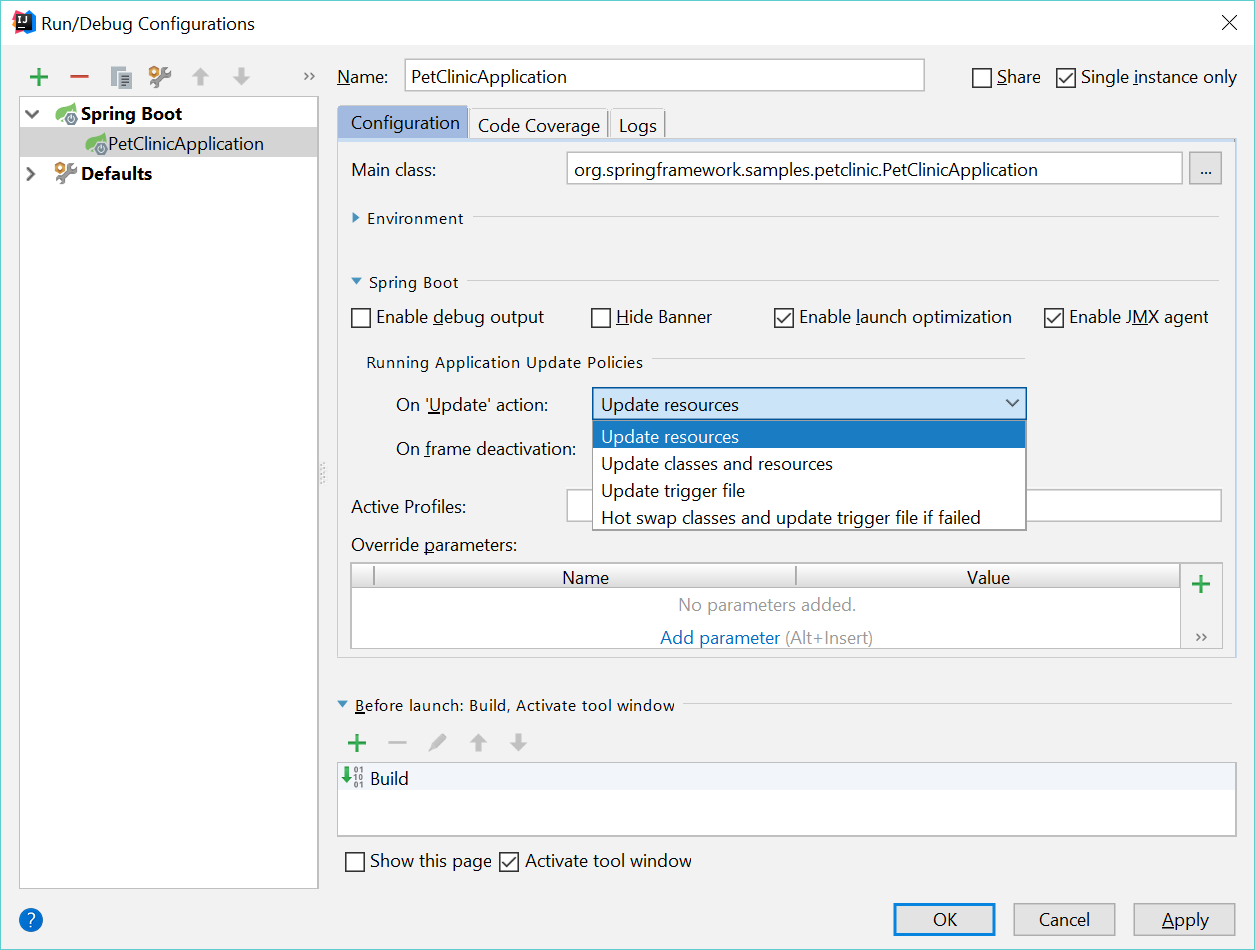Check Show this page option
The height and width of the screenshot is (950, 1255).
point(355,862)
